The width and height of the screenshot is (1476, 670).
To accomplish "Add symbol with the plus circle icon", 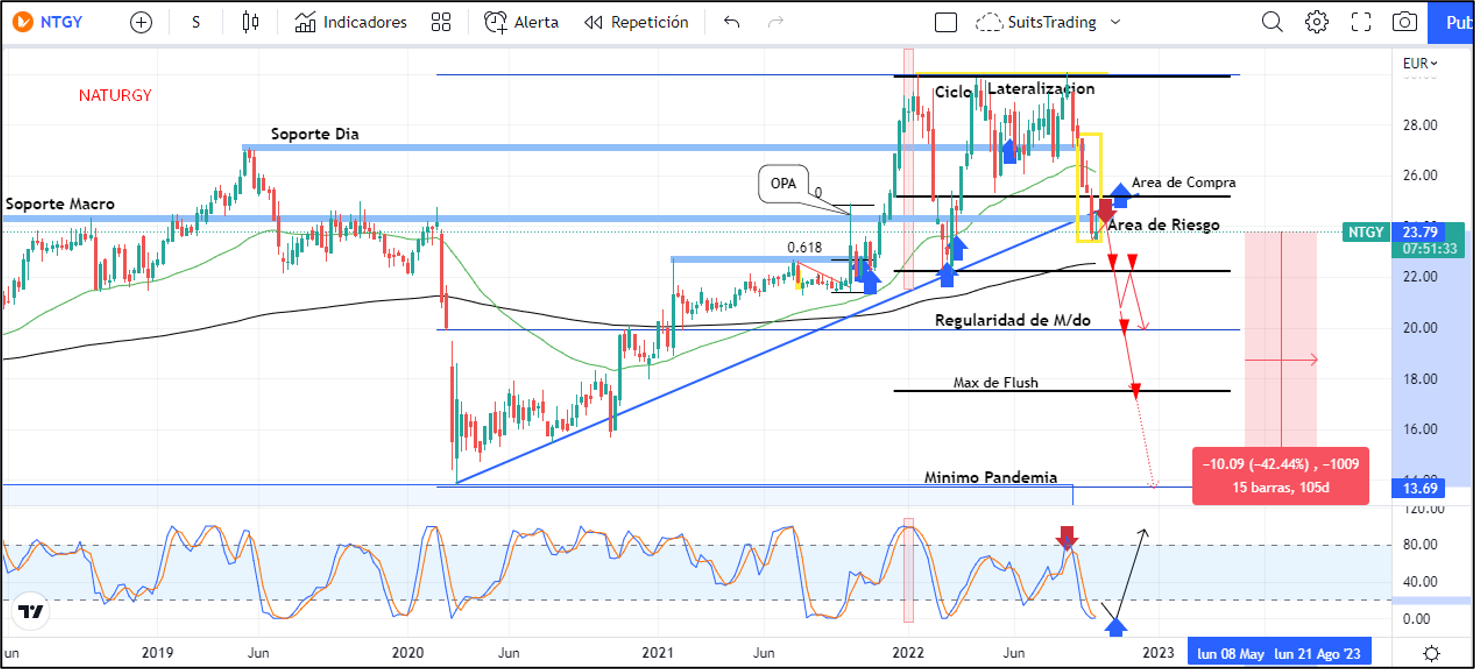I will point(141,22).
